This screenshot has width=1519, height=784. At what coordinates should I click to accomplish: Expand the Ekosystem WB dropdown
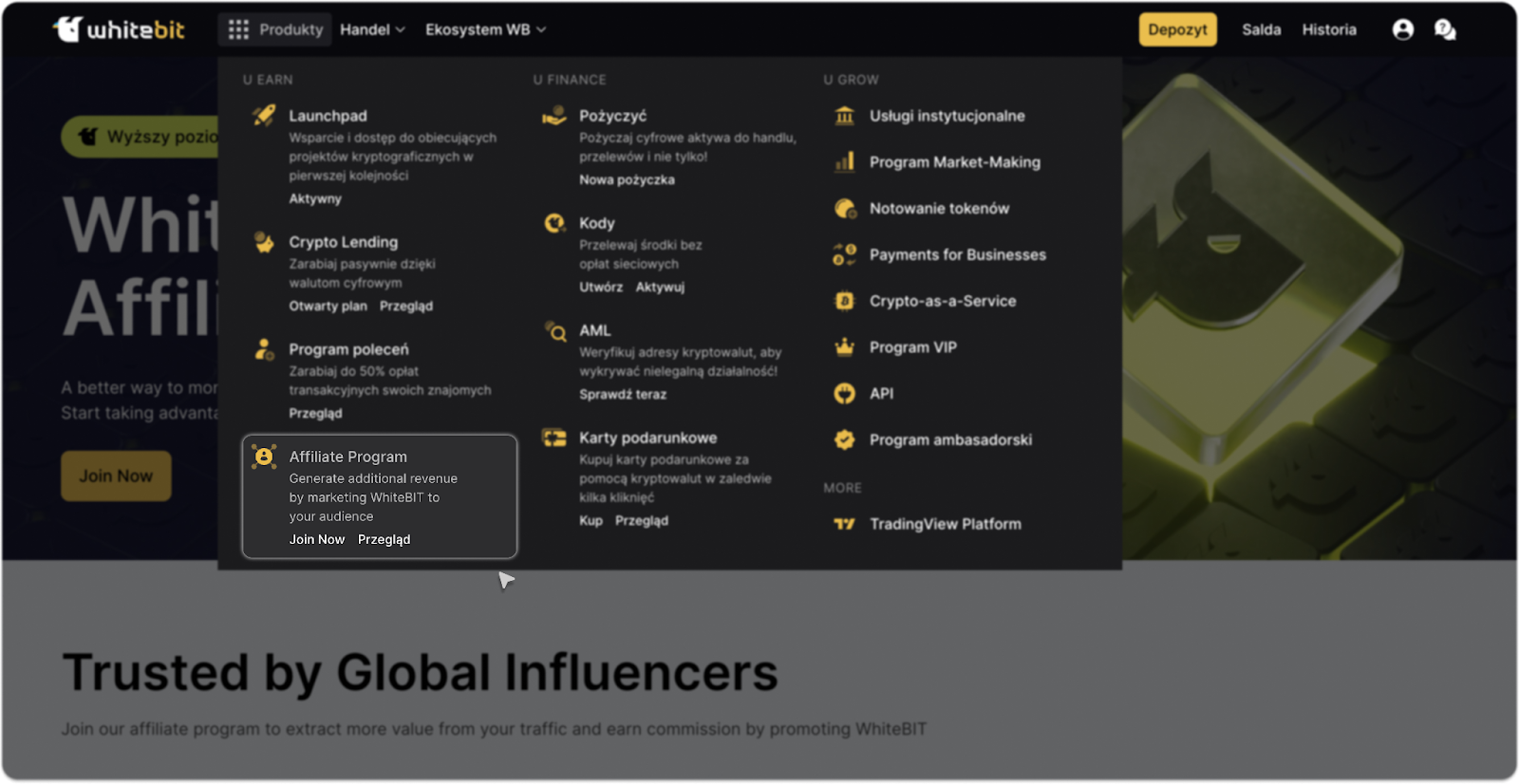(485, 29)
